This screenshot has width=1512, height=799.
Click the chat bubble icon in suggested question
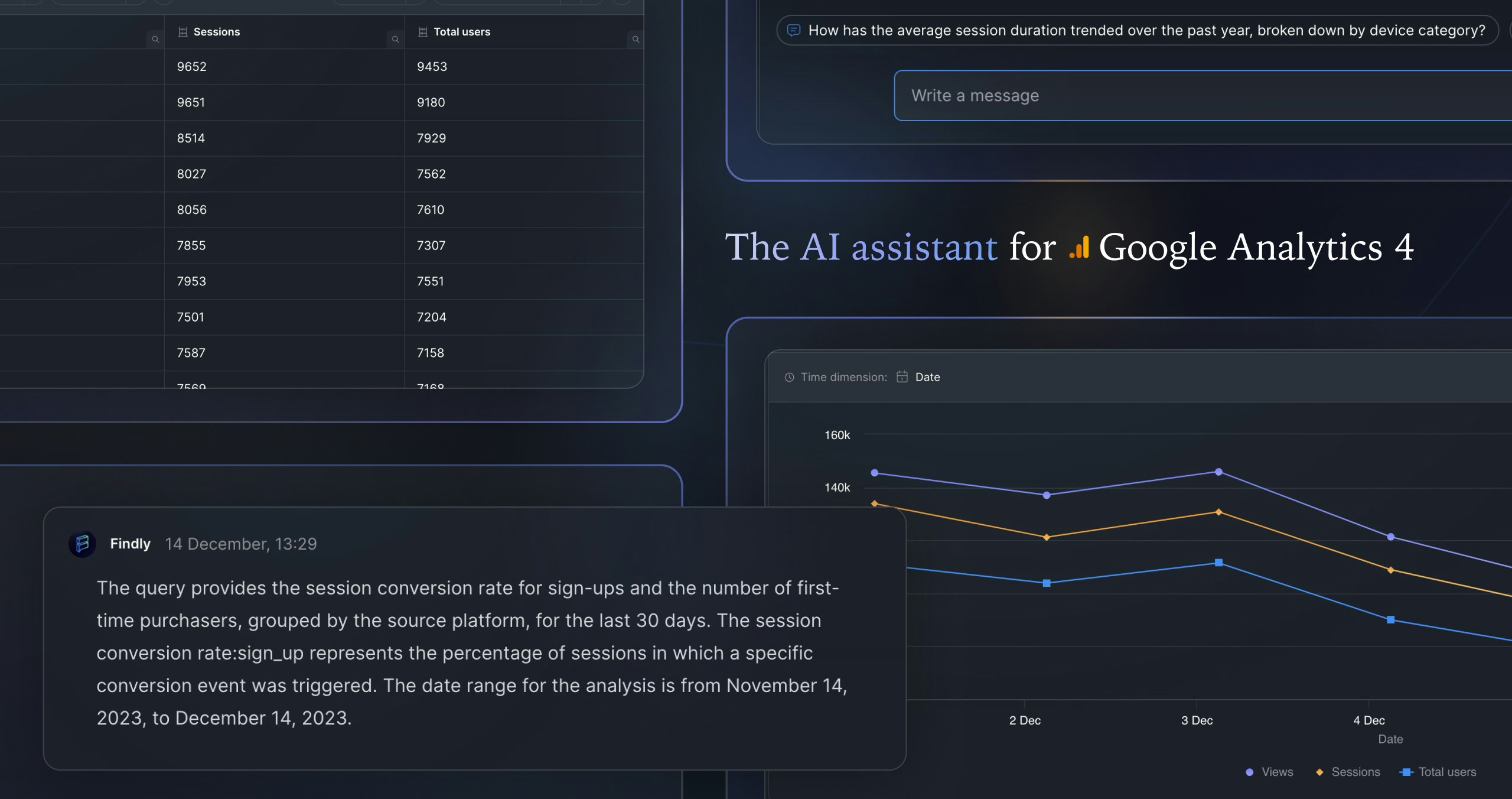(794, 30)
